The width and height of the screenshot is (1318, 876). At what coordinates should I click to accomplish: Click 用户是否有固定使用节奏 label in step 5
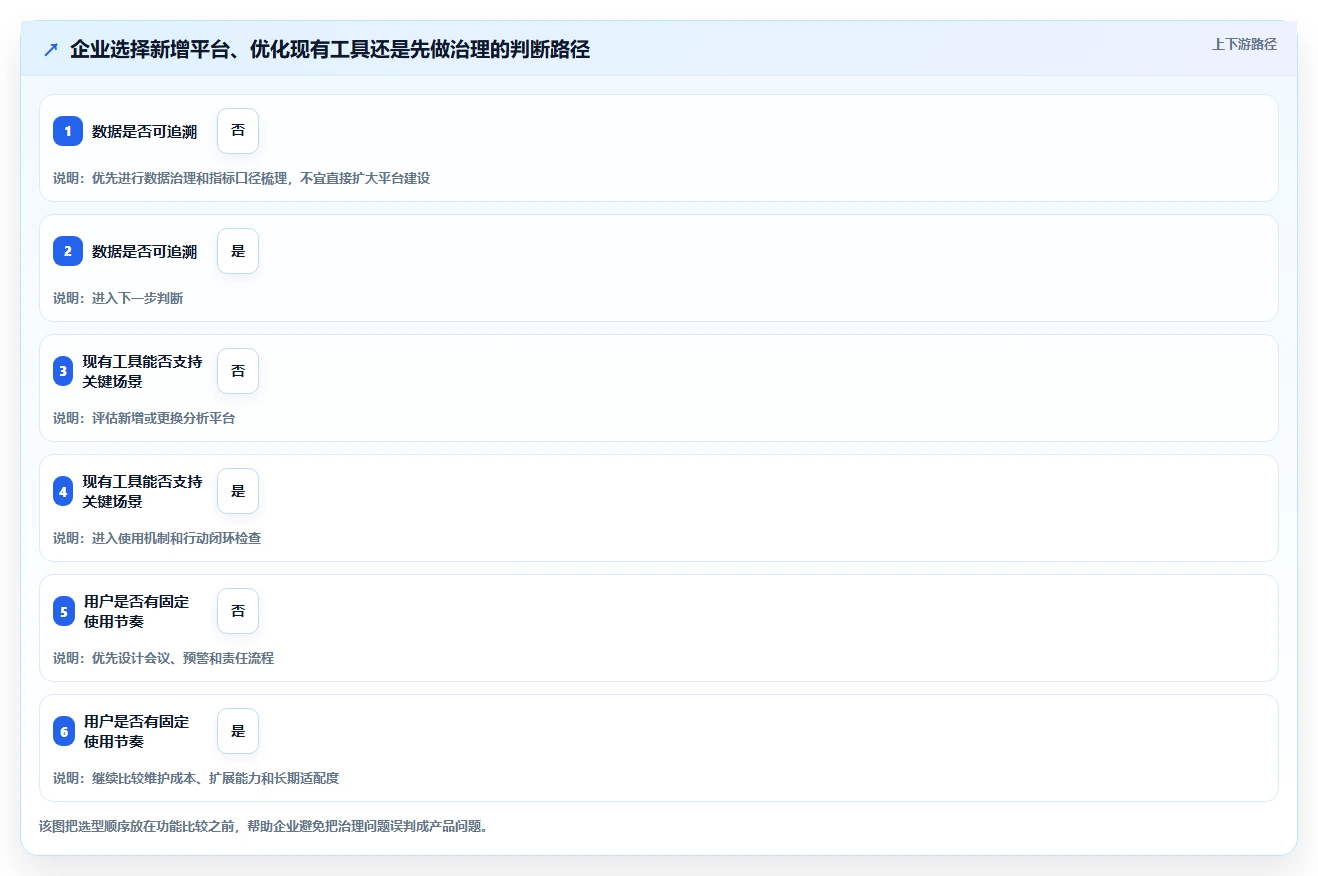click(x=137, y=611)
